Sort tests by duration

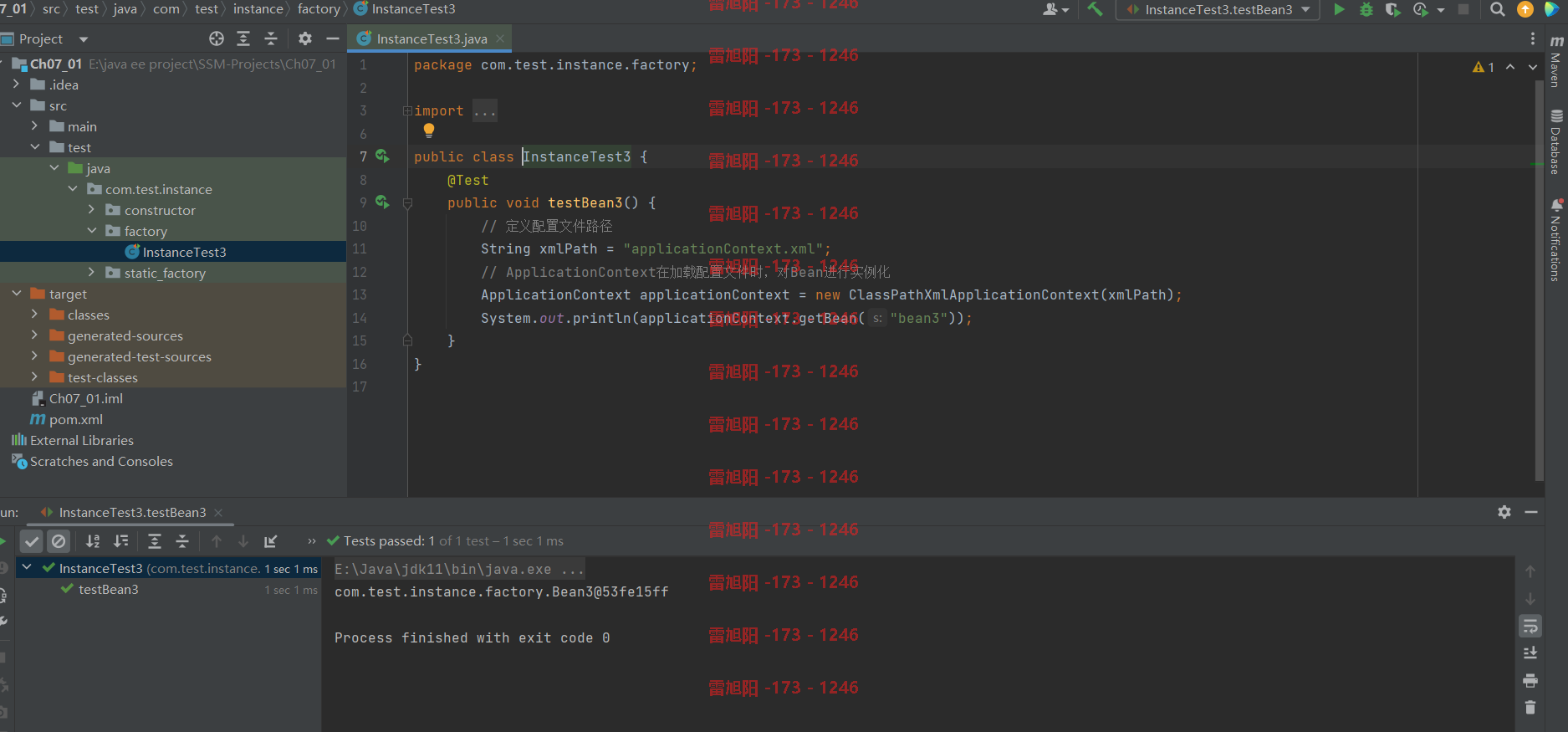click(121, 541)
